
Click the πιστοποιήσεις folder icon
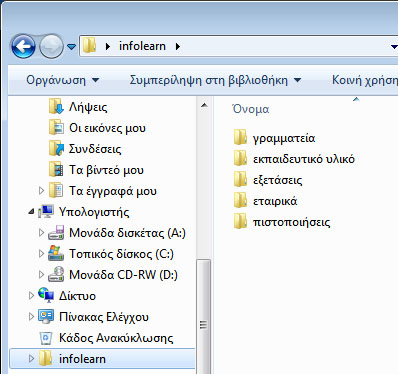(240, 221)
